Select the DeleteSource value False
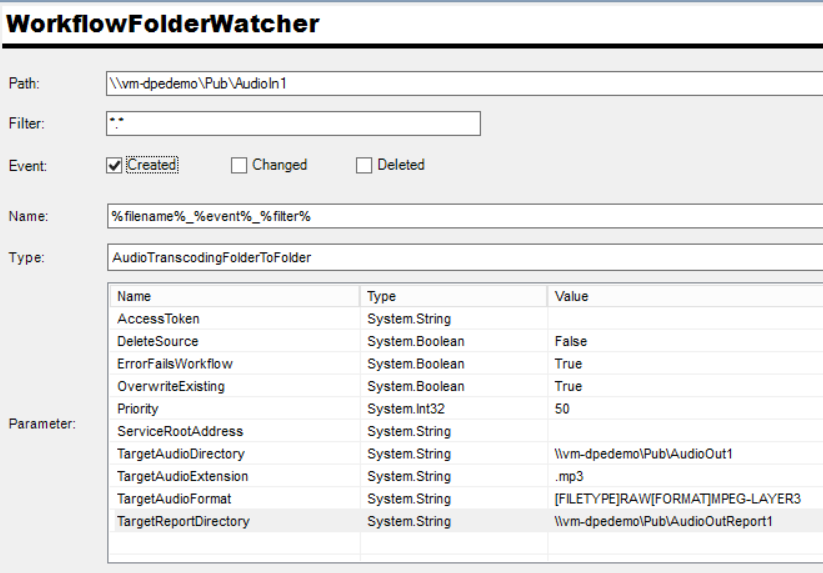823x573 pixels. point(571,341)
